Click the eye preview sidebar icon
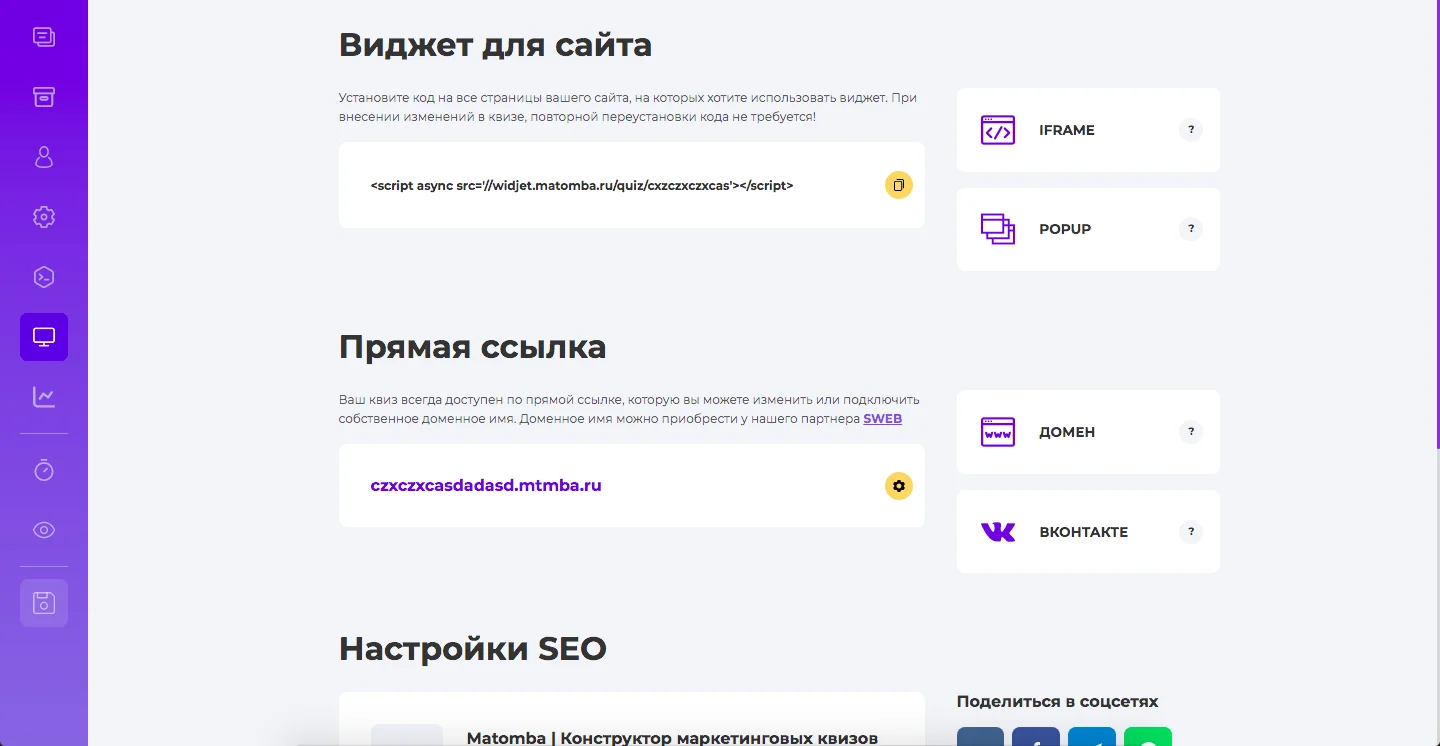This screenshot has height=746, width=1440. 44,530
